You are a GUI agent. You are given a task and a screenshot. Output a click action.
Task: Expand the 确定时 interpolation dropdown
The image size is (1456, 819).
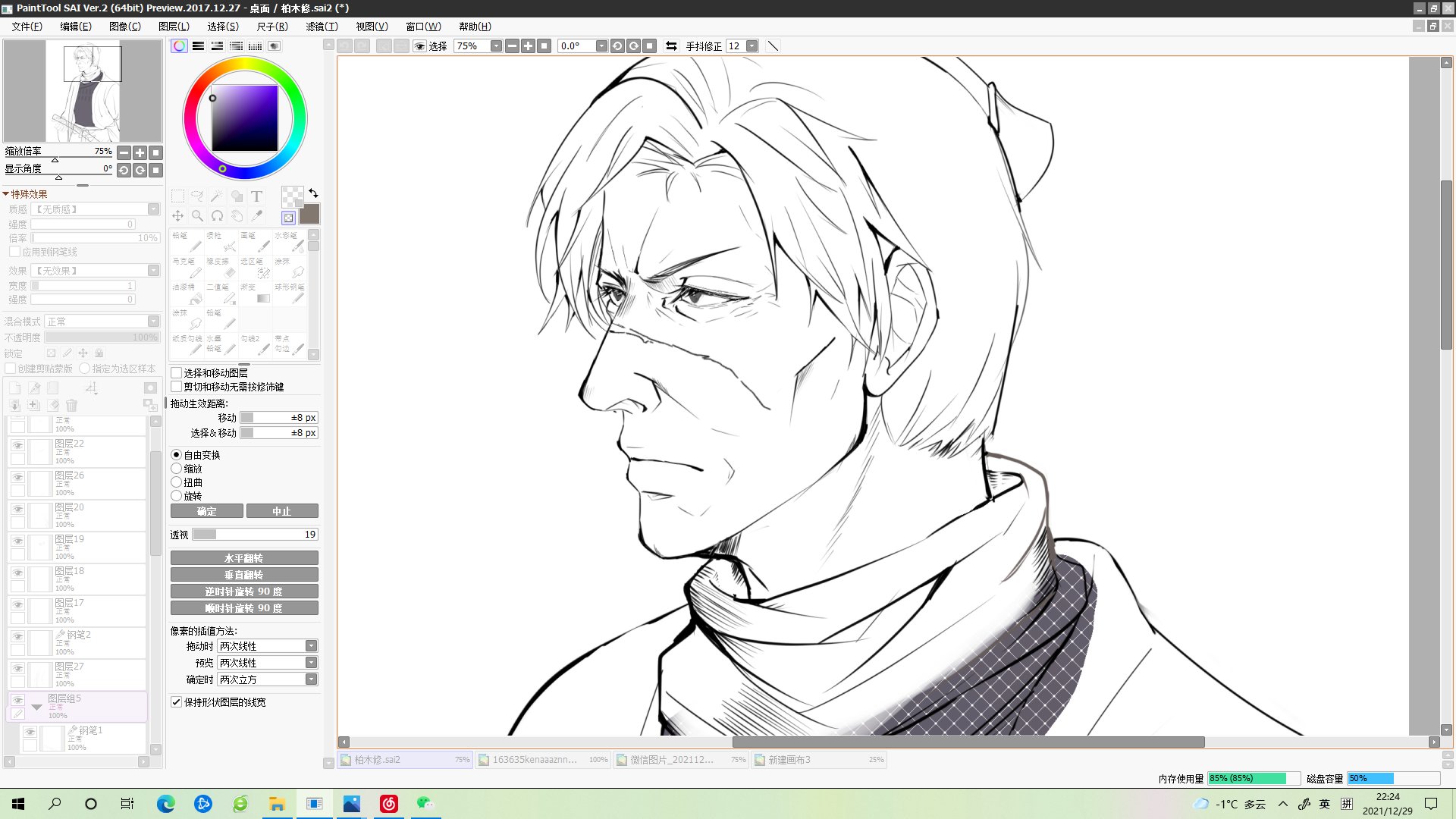point(311,679)
